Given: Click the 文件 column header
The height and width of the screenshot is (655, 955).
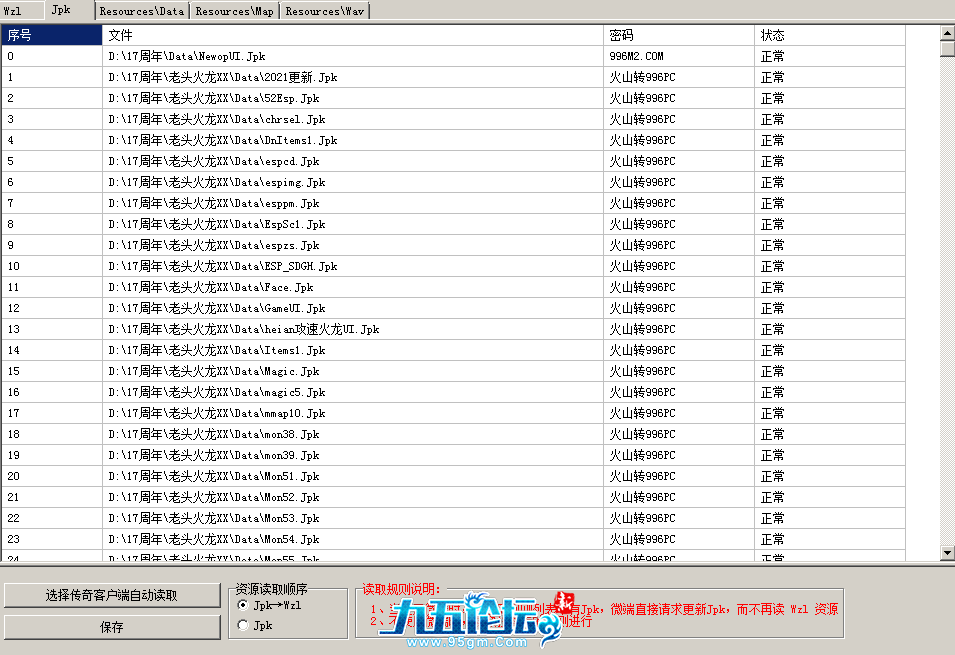Looking at the screenshot, I should coord(353,35).
